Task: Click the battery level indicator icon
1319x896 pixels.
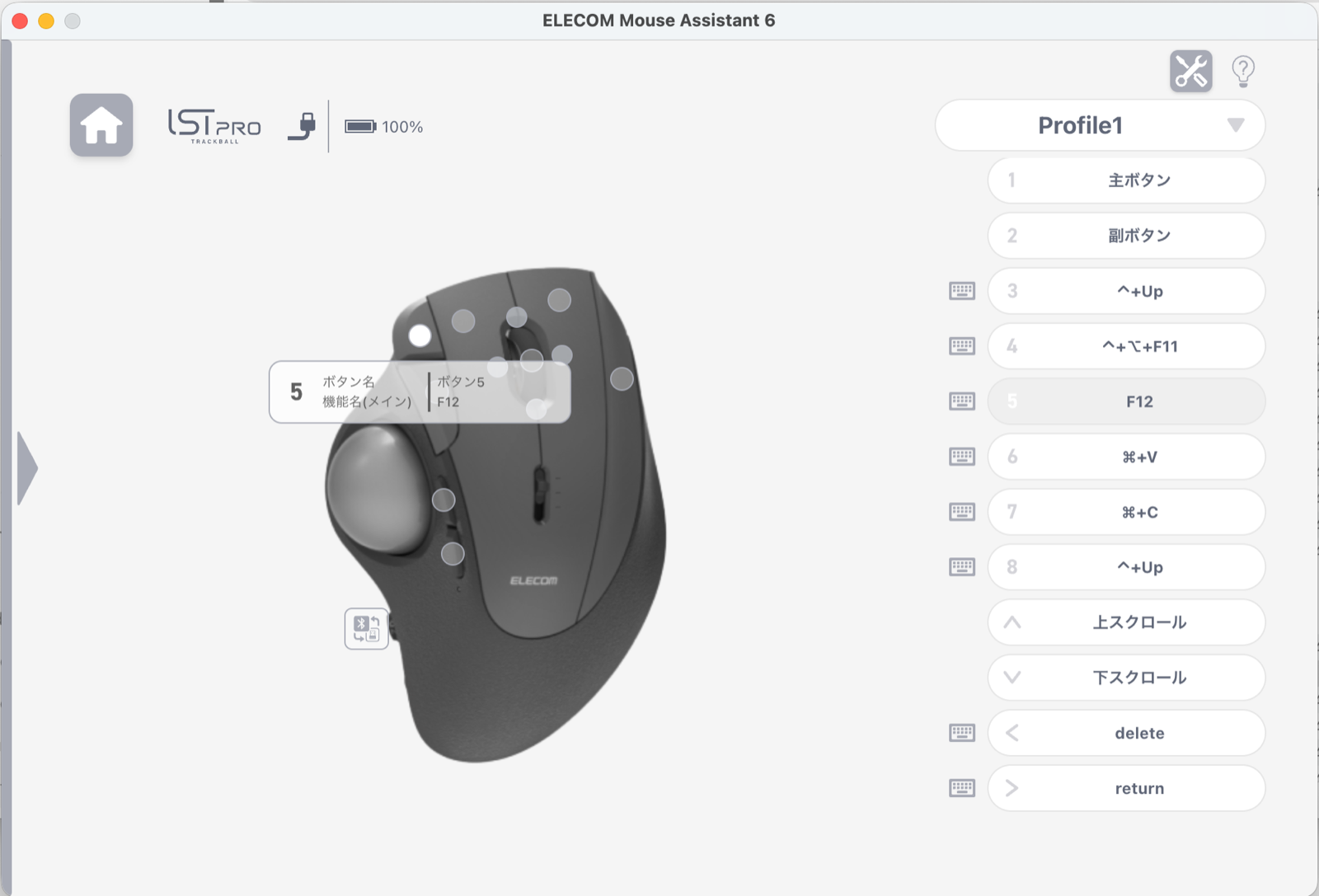Action: pos(360,126)
